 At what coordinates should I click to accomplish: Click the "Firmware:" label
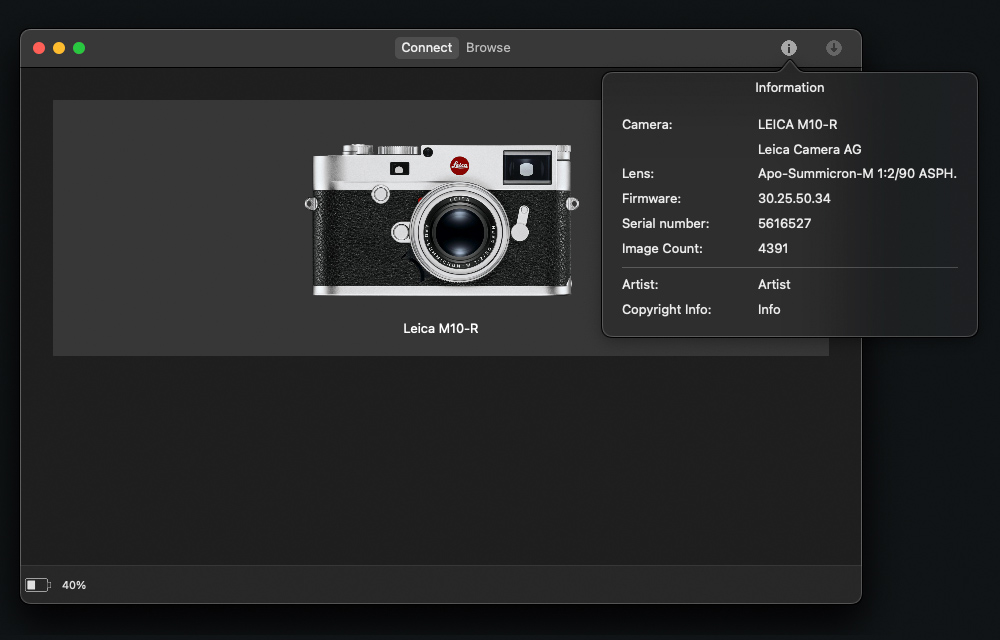(x=651, y=198)
